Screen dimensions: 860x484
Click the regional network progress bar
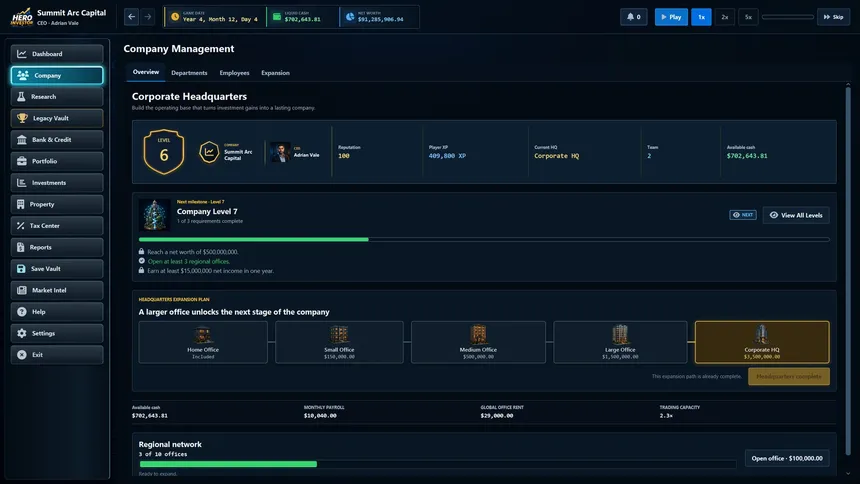438,464
